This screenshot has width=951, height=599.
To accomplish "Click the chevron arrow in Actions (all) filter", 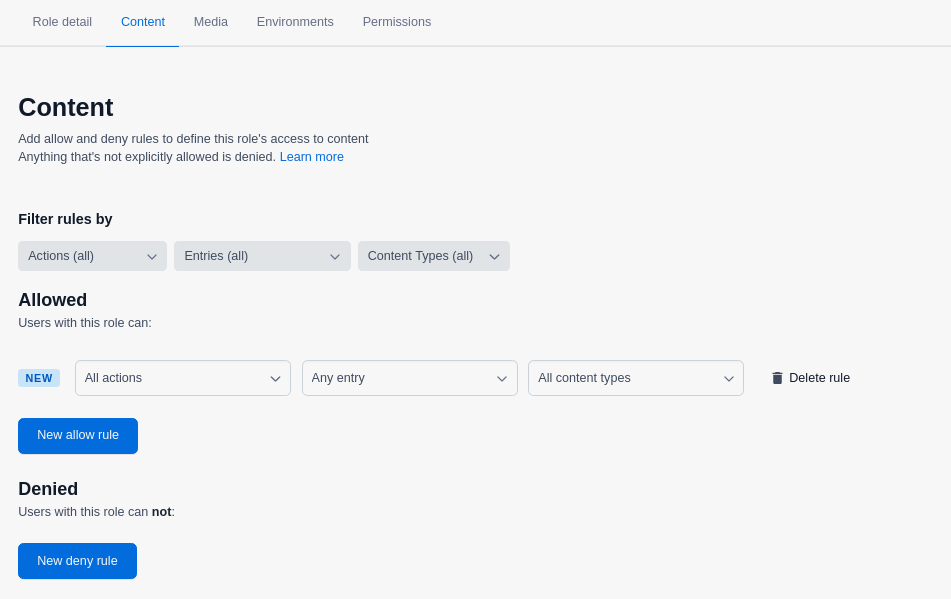I will [x=152, y=257].
